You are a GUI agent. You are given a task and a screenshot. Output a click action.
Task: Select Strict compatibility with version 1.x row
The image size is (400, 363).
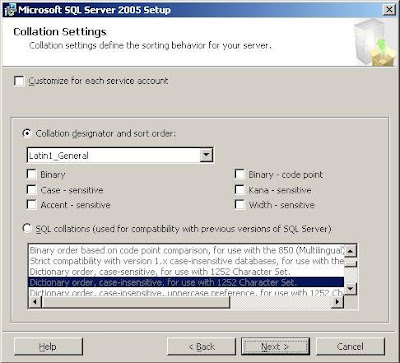coord(186,261)
